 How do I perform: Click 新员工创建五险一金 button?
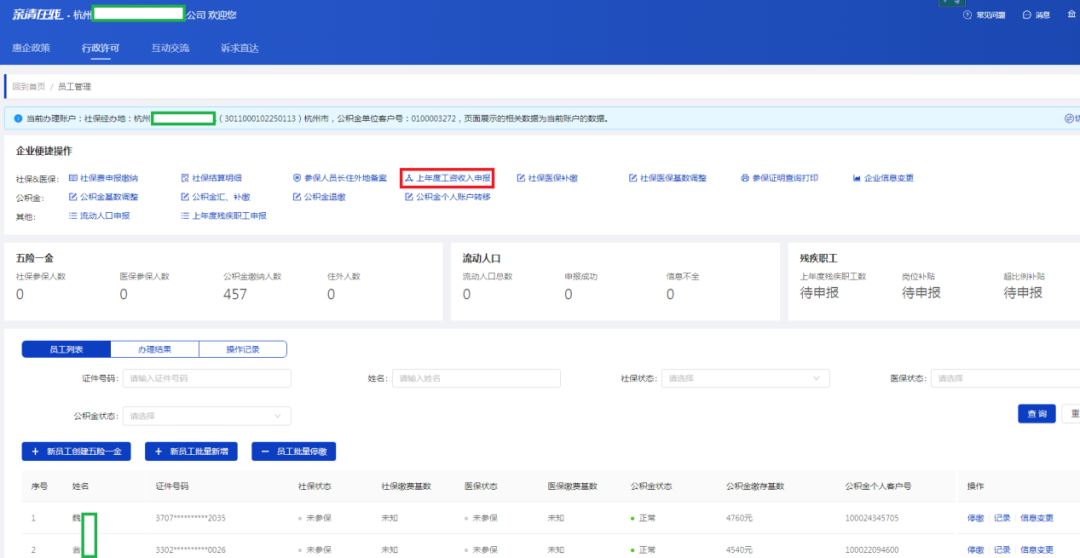coord(76,452)
